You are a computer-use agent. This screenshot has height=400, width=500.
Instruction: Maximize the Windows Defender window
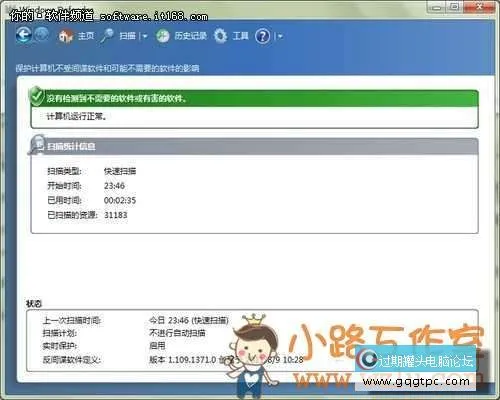click(x=454, y=7)
